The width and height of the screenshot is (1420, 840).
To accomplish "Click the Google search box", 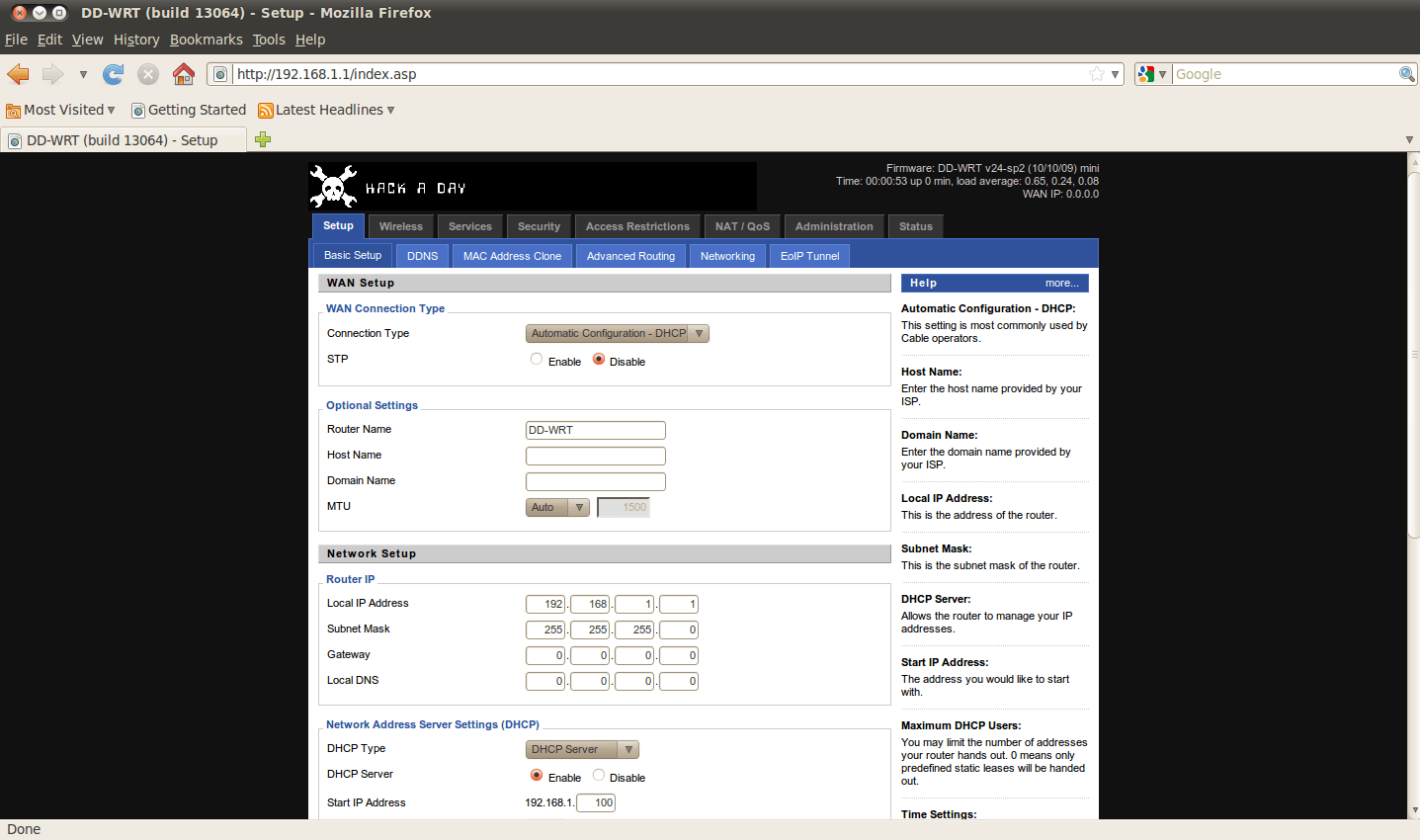I will coord(1285,74).
